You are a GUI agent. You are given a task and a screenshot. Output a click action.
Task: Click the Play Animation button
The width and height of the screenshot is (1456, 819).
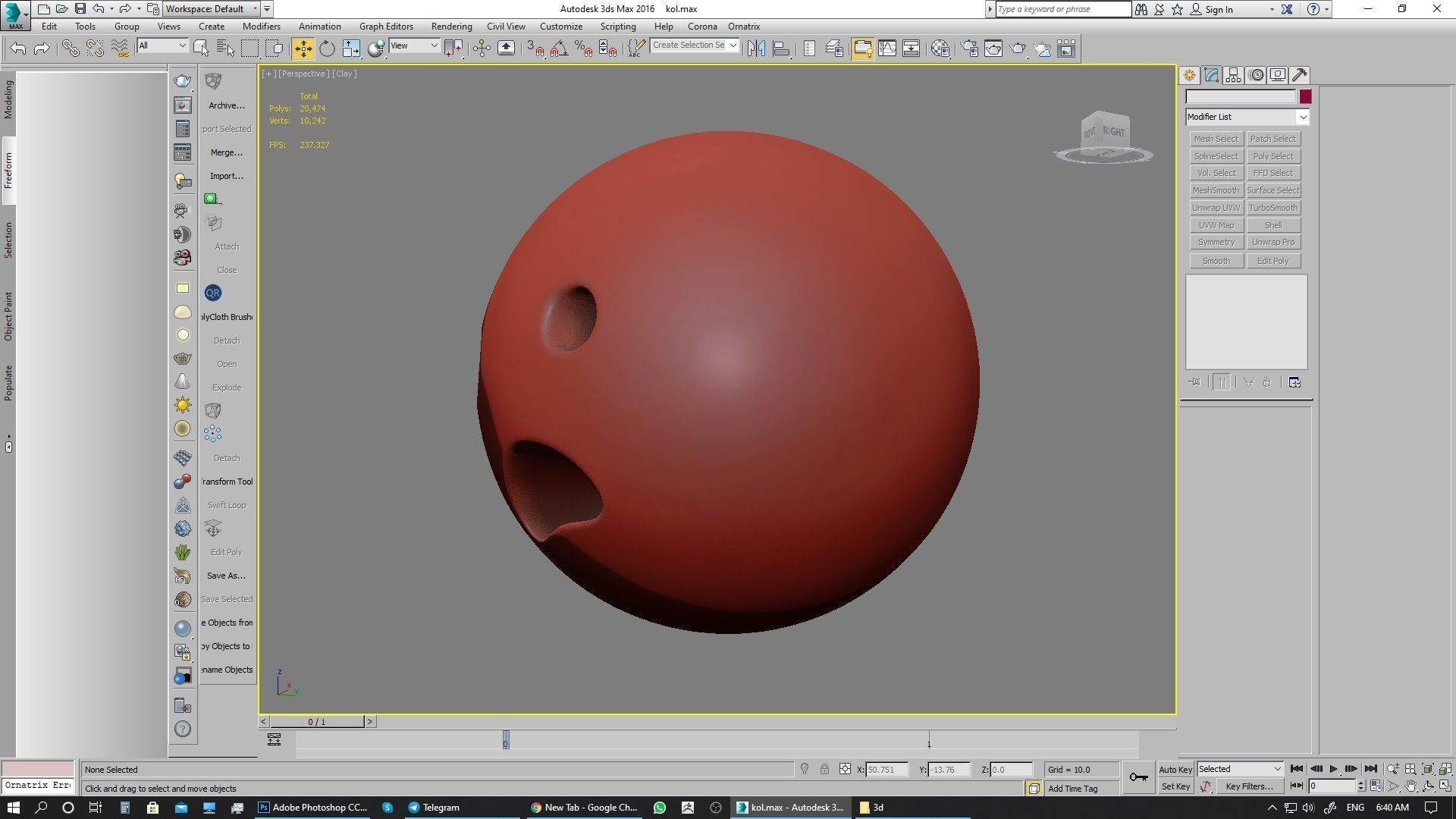(x=1333, y=769)
